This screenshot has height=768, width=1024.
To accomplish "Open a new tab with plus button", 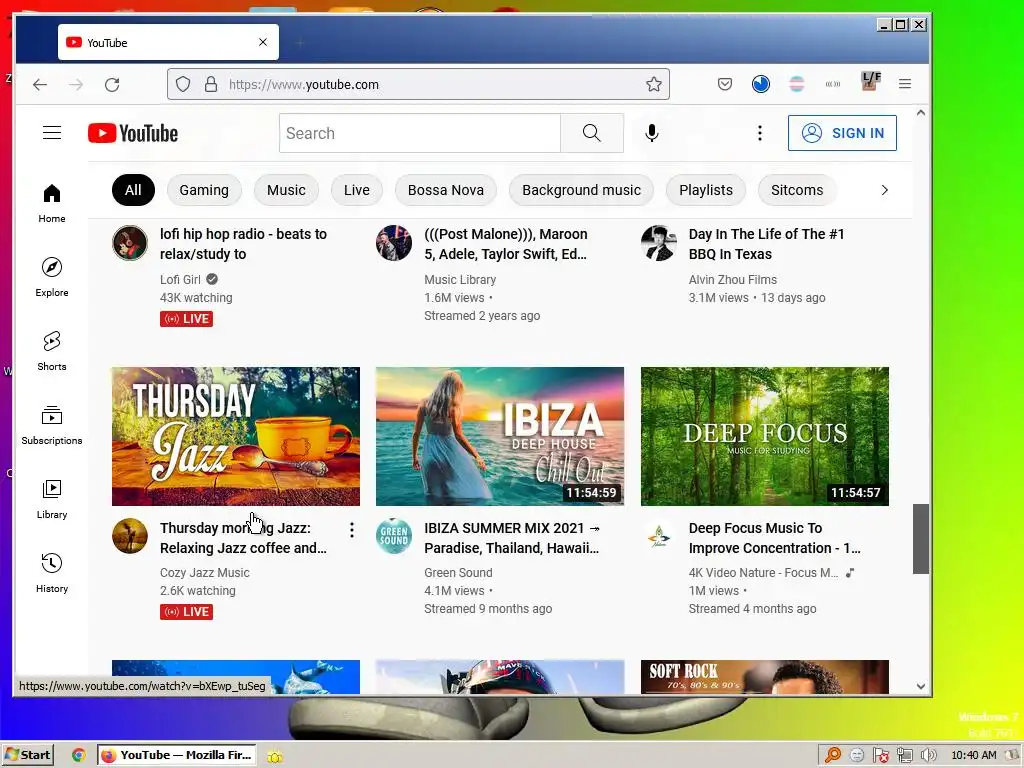I will [300, 43].
